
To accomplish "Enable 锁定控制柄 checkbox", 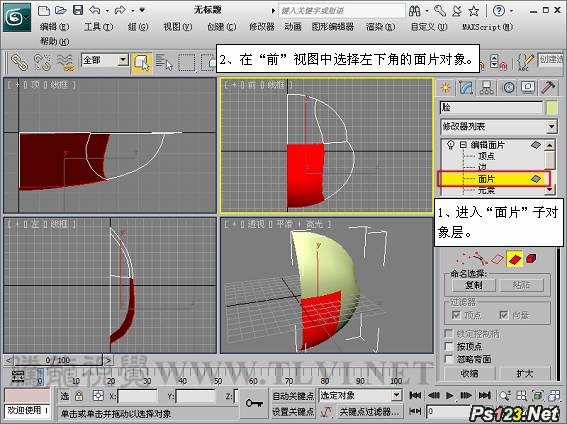I will tap(449, 333).
